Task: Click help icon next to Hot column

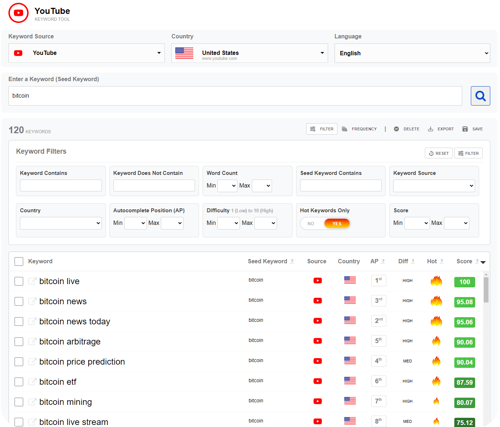Action: point(441,261)
